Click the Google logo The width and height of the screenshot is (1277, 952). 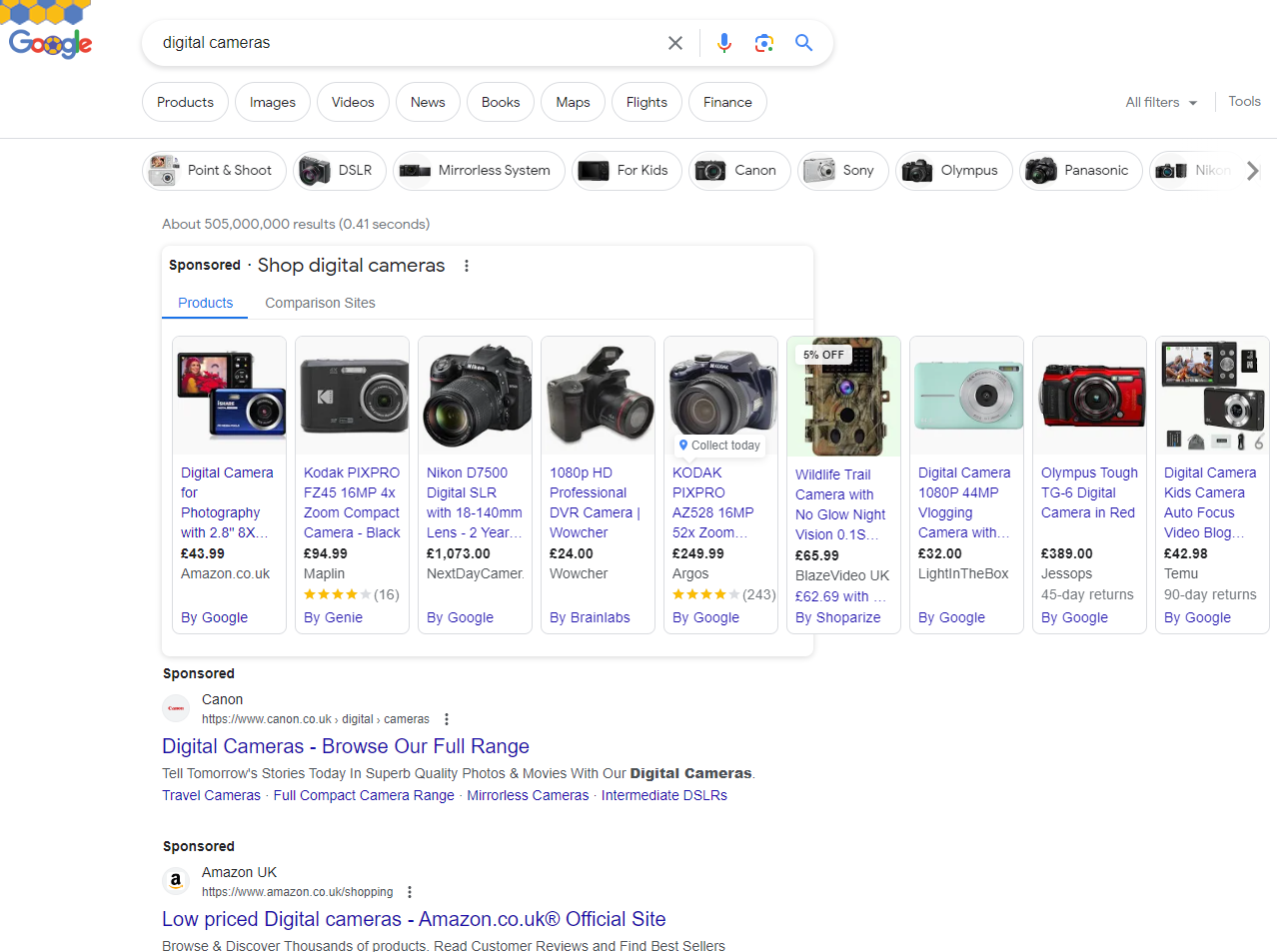50,43
